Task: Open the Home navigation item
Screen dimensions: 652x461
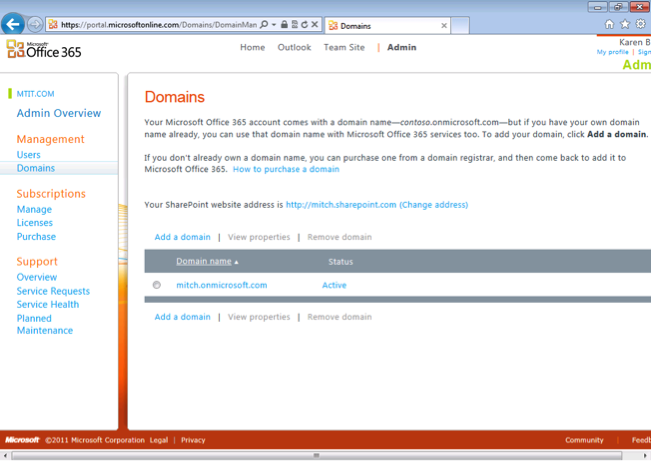Action: [252, 47]
